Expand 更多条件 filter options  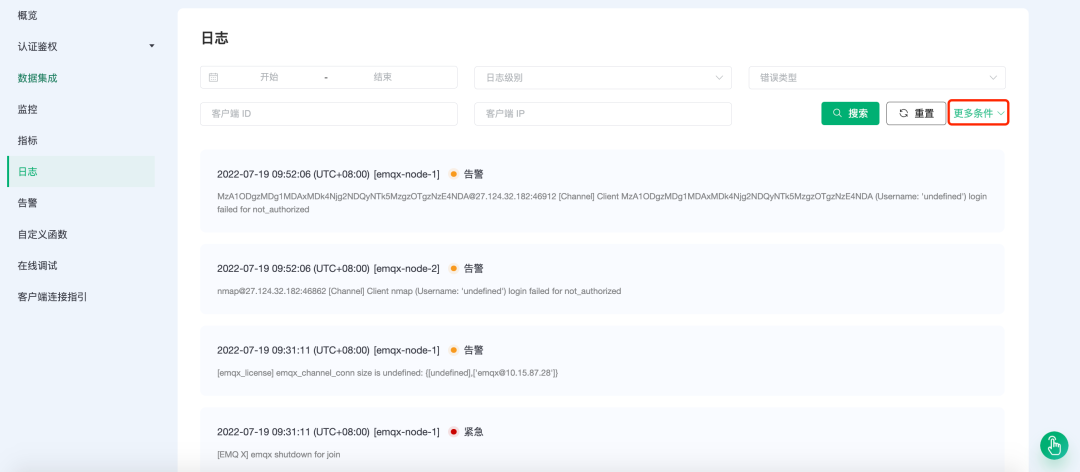pos(979,114)
